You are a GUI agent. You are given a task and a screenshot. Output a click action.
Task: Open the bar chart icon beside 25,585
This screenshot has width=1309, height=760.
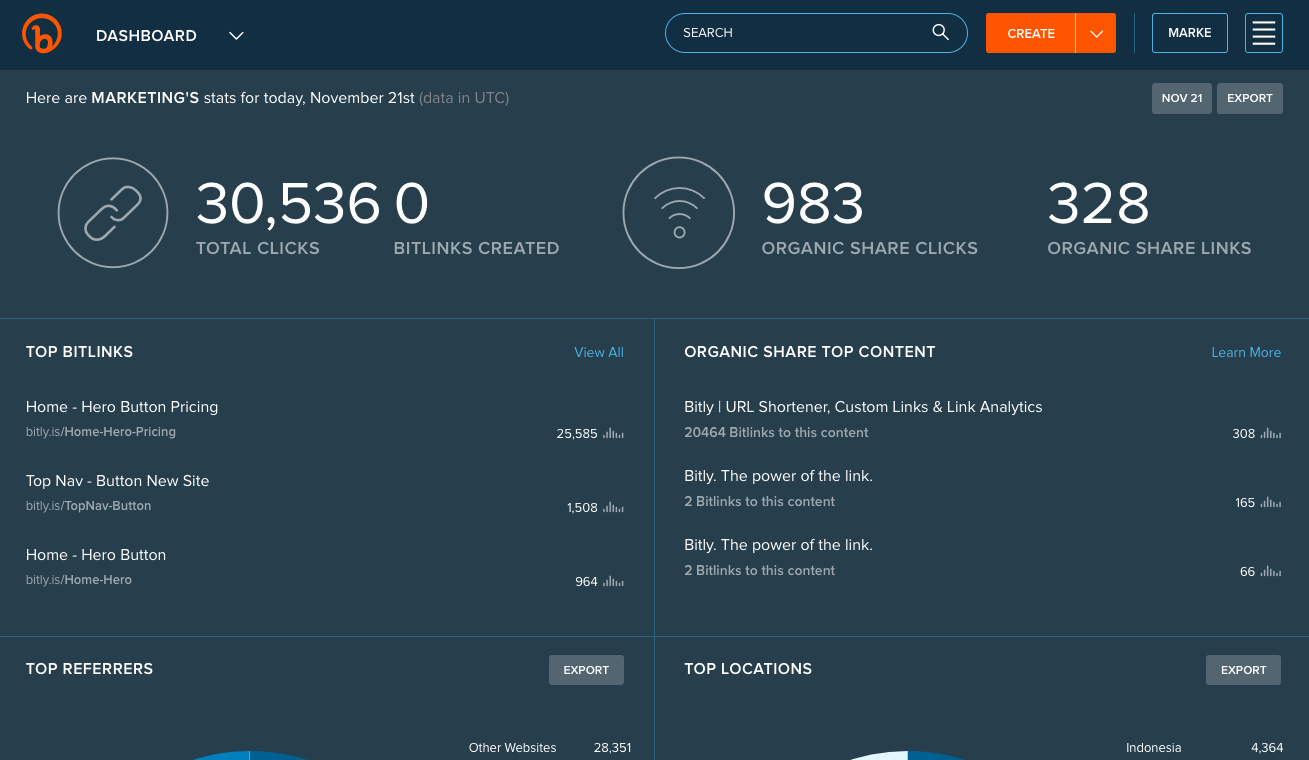(x=613, y=434)
